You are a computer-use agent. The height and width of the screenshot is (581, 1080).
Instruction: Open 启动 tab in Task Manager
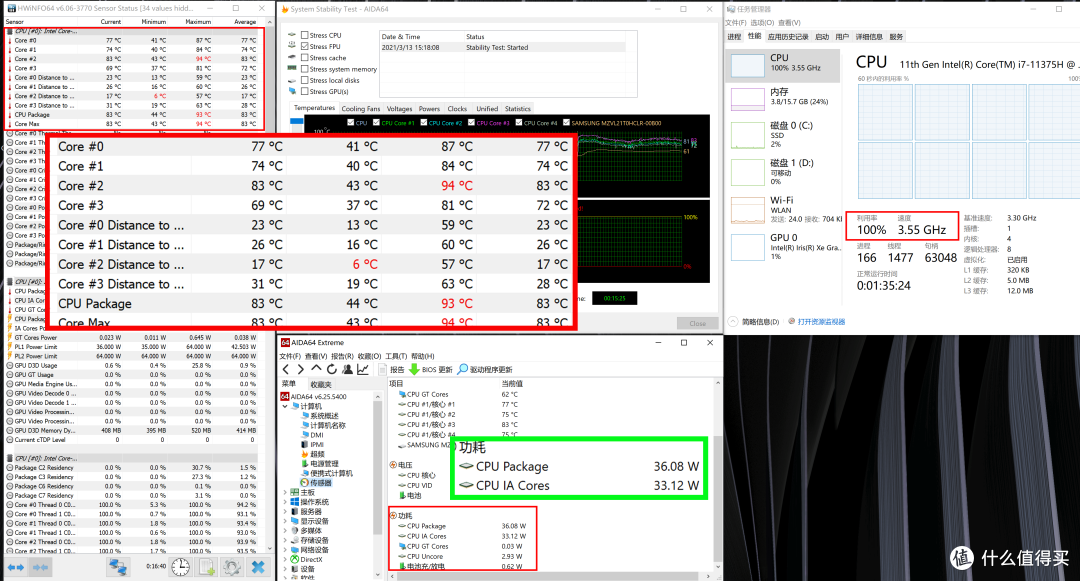[x=822, y=37]
